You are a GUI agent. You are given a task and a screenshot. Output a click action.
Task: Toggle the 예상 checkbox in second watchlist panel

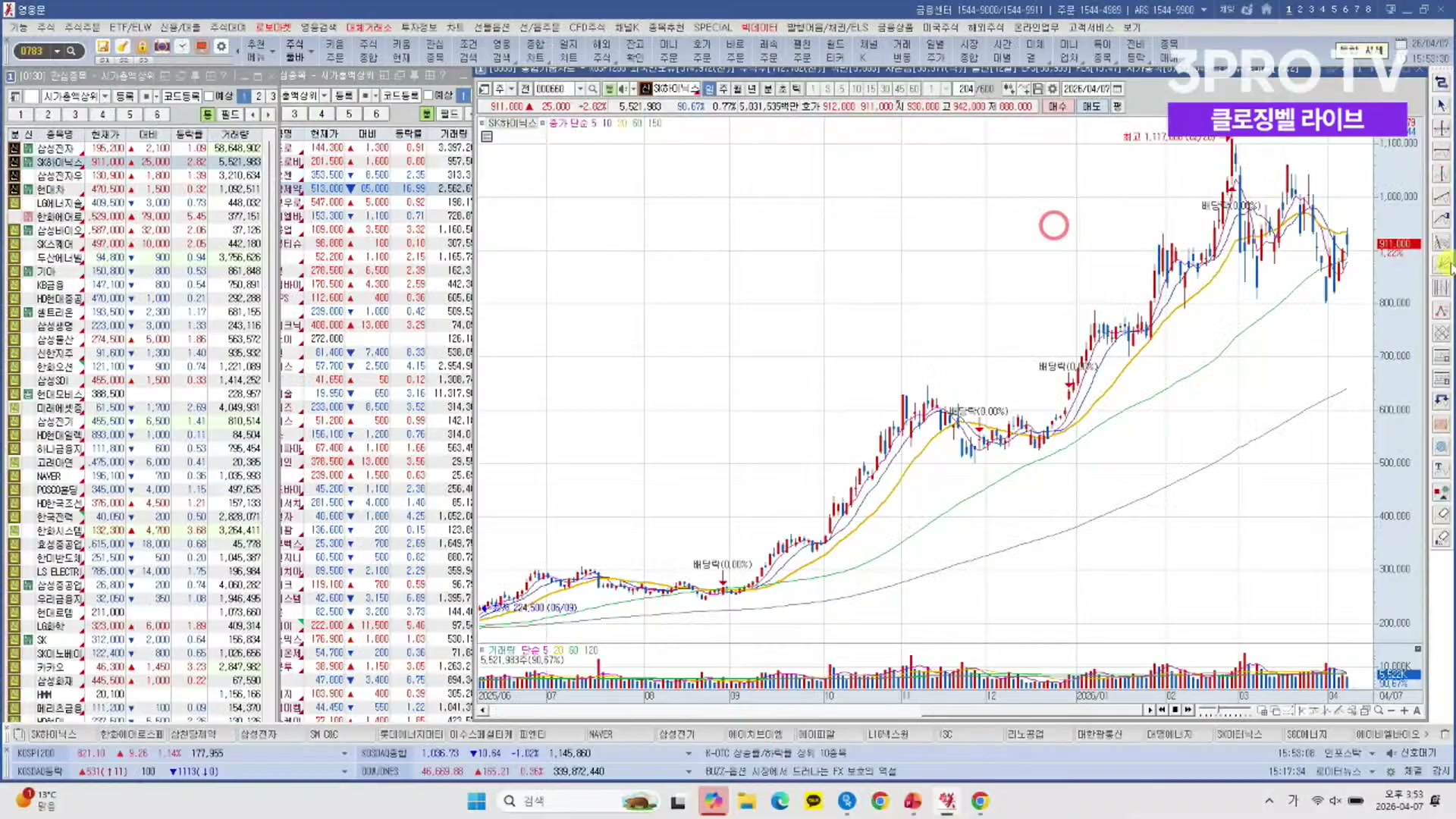(428, 96)
